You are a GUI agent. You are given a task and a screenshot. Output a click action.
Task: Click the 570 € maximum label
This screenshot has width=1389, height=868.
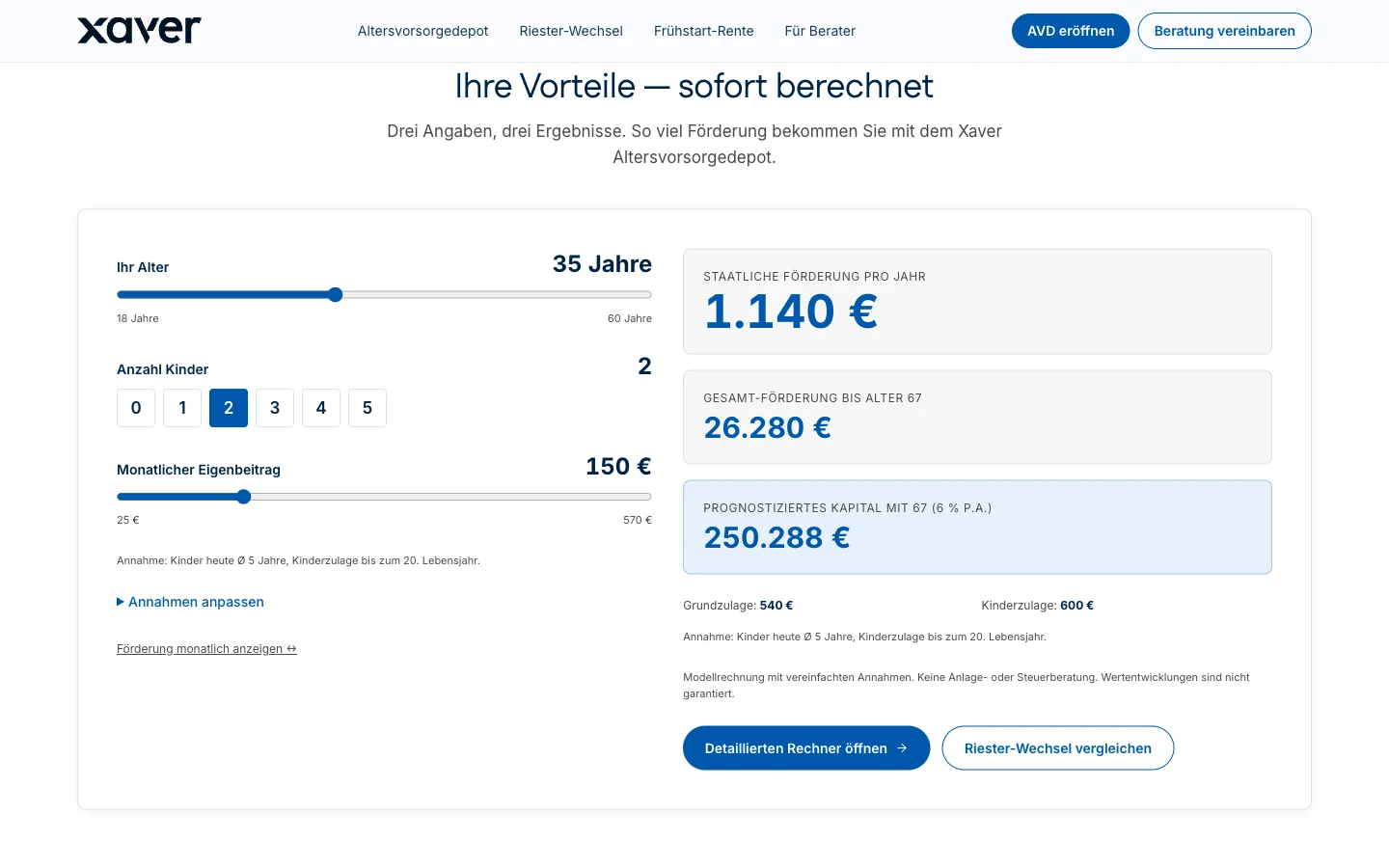coord(638,520)
